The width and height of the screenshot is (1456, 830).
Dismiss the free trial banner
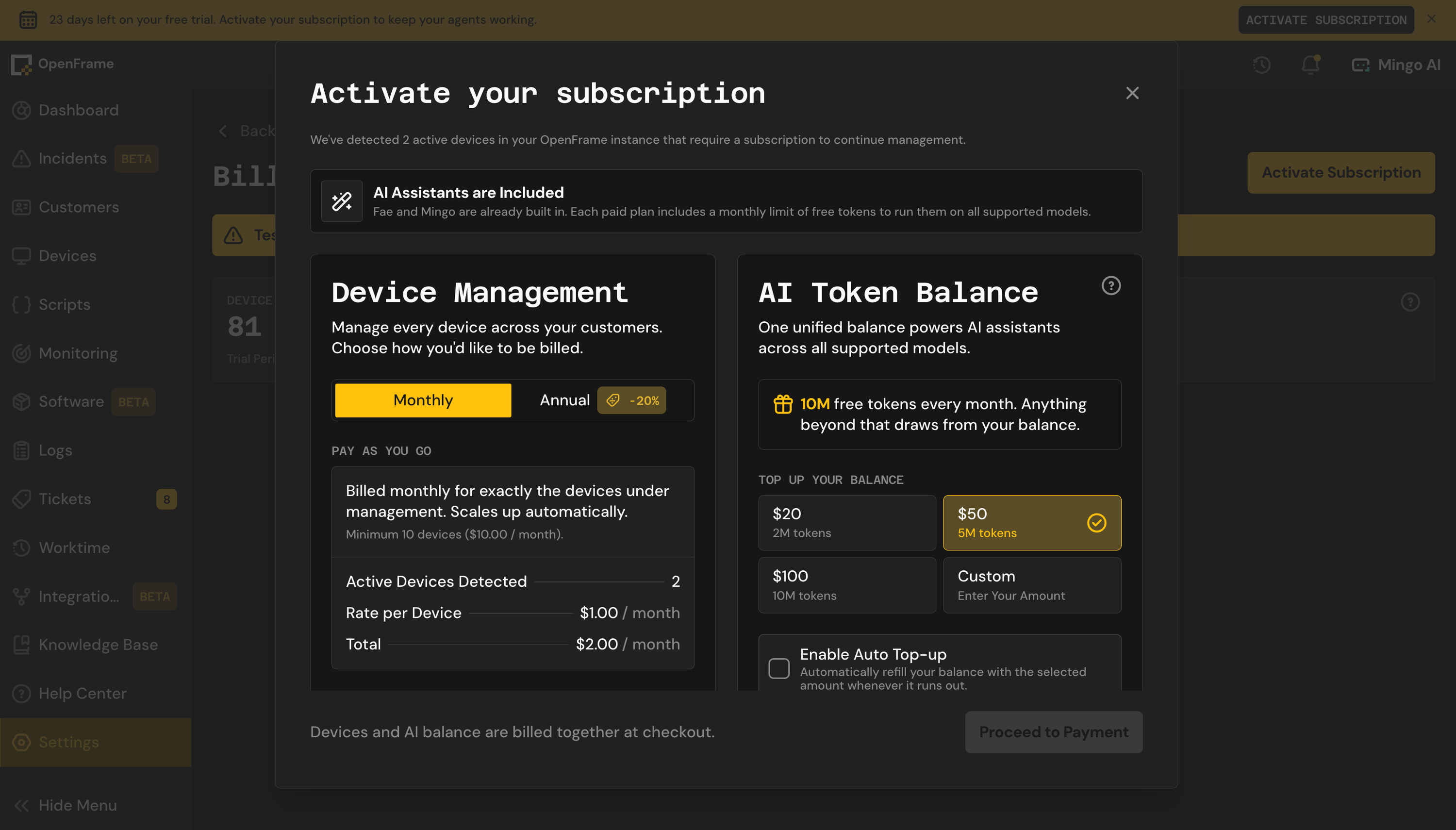[x=1432, y=19]
